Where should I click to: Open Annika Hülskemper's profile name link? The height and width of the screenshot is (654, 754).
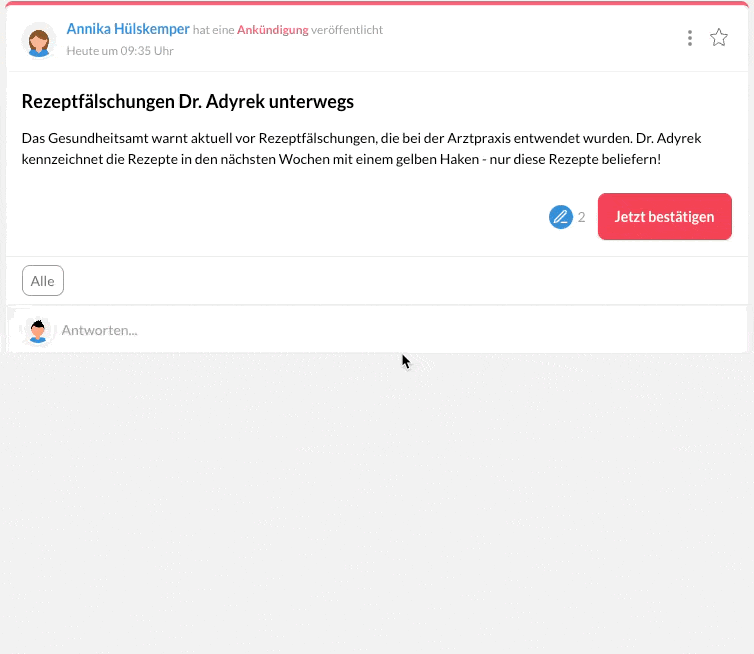point(127,29)
